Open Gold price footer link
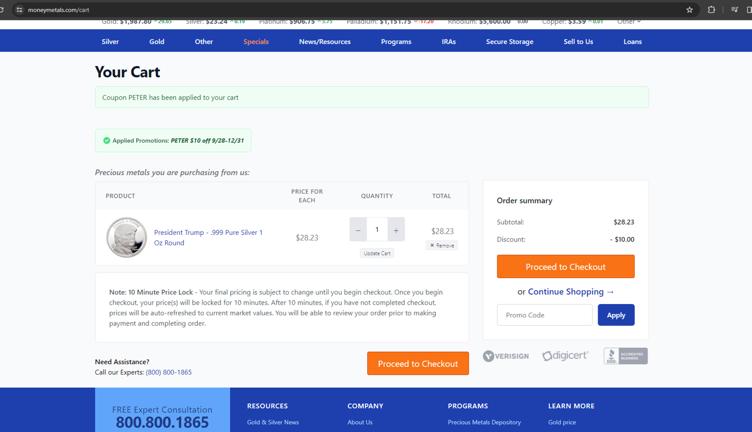 [x=562, y=422]
